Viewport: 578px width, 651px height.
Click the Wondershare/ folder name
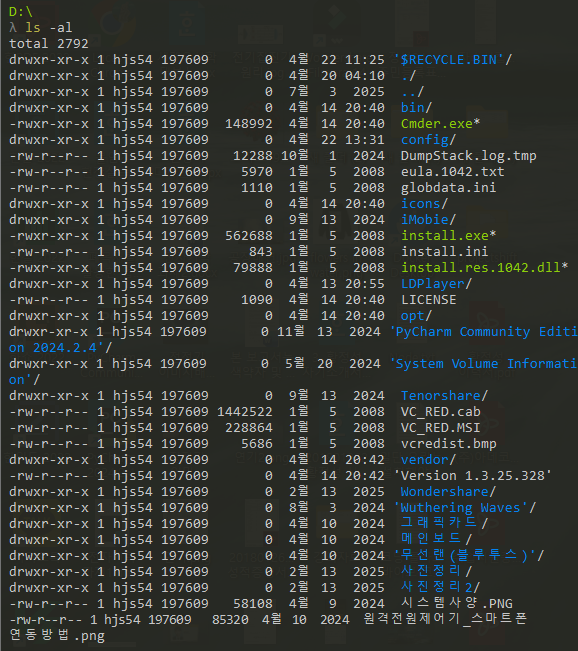pyautogui.click(x=448, y=492)
